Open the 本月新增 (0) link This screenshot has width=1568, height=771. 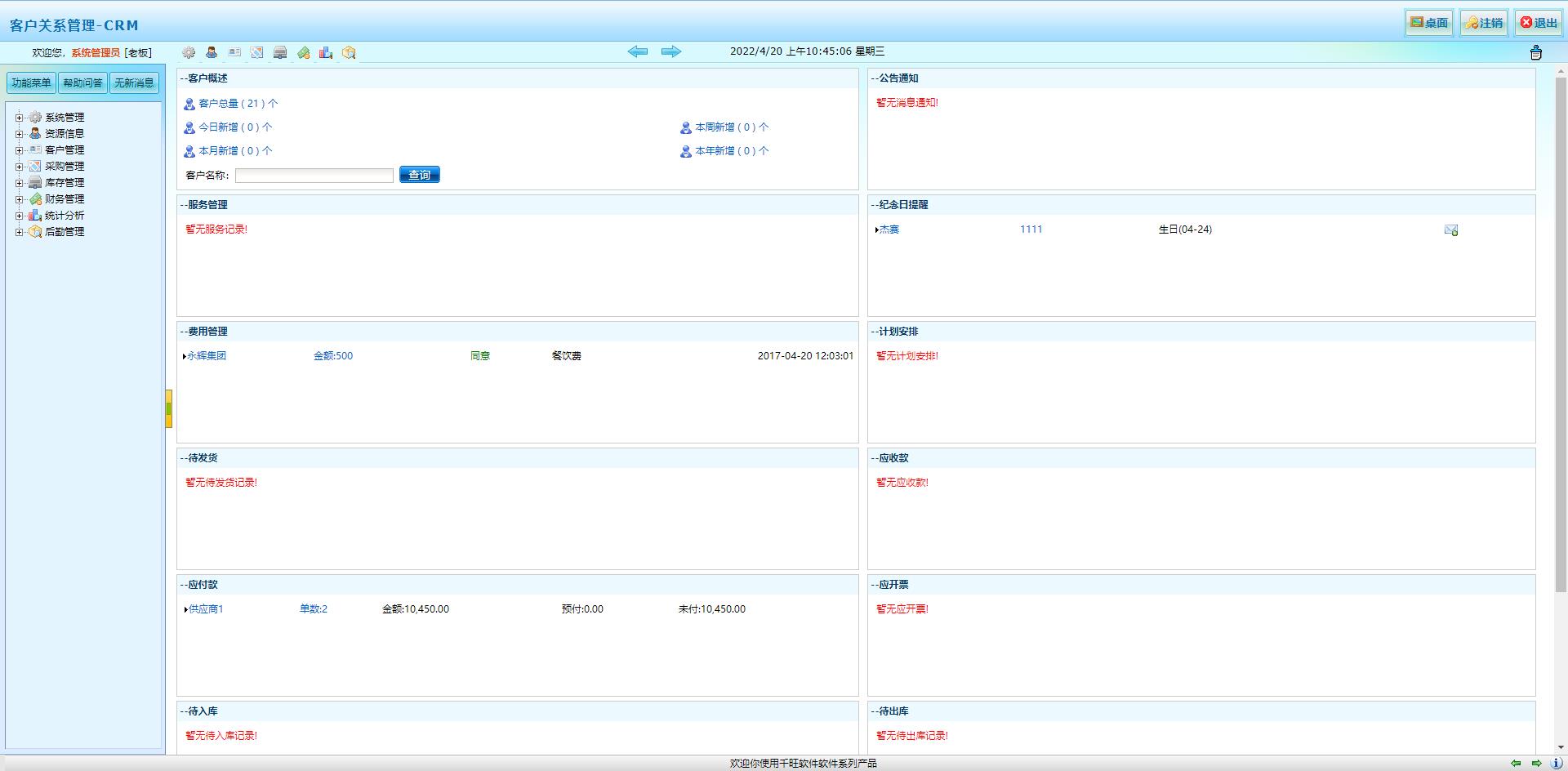point(235,151)
